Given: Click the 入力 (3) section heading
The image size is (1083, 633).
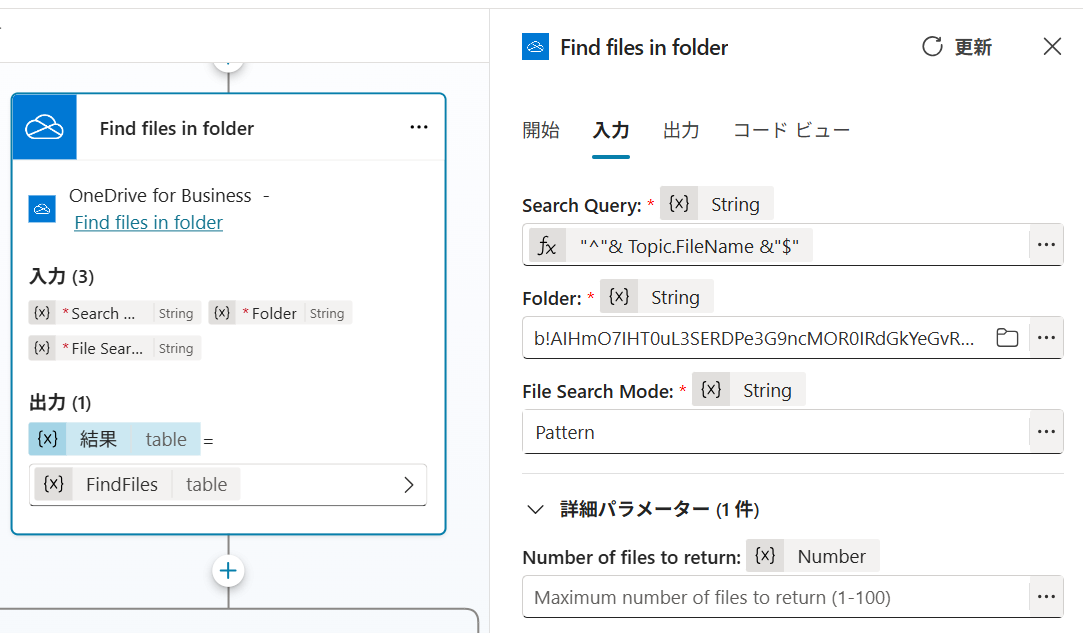Looking at the screenshot, I should 61,276.
